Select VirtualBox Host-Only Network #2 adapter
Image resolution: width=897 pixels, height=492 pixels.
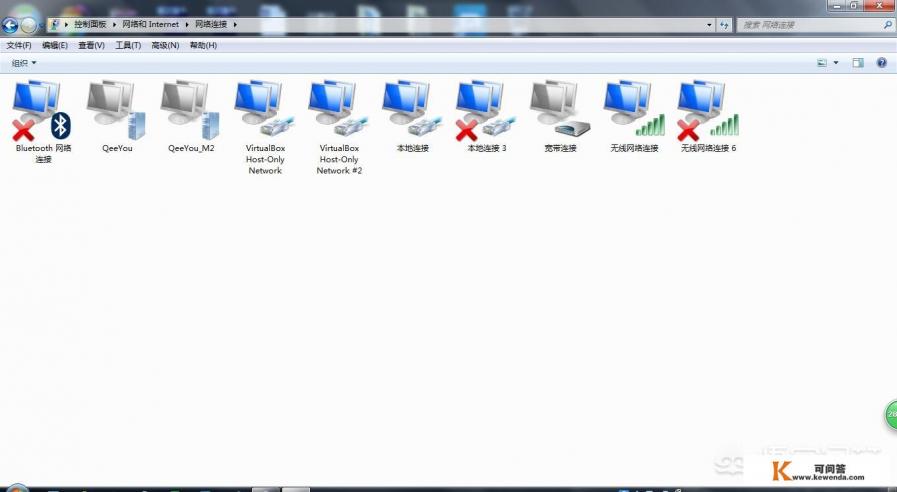339,112
